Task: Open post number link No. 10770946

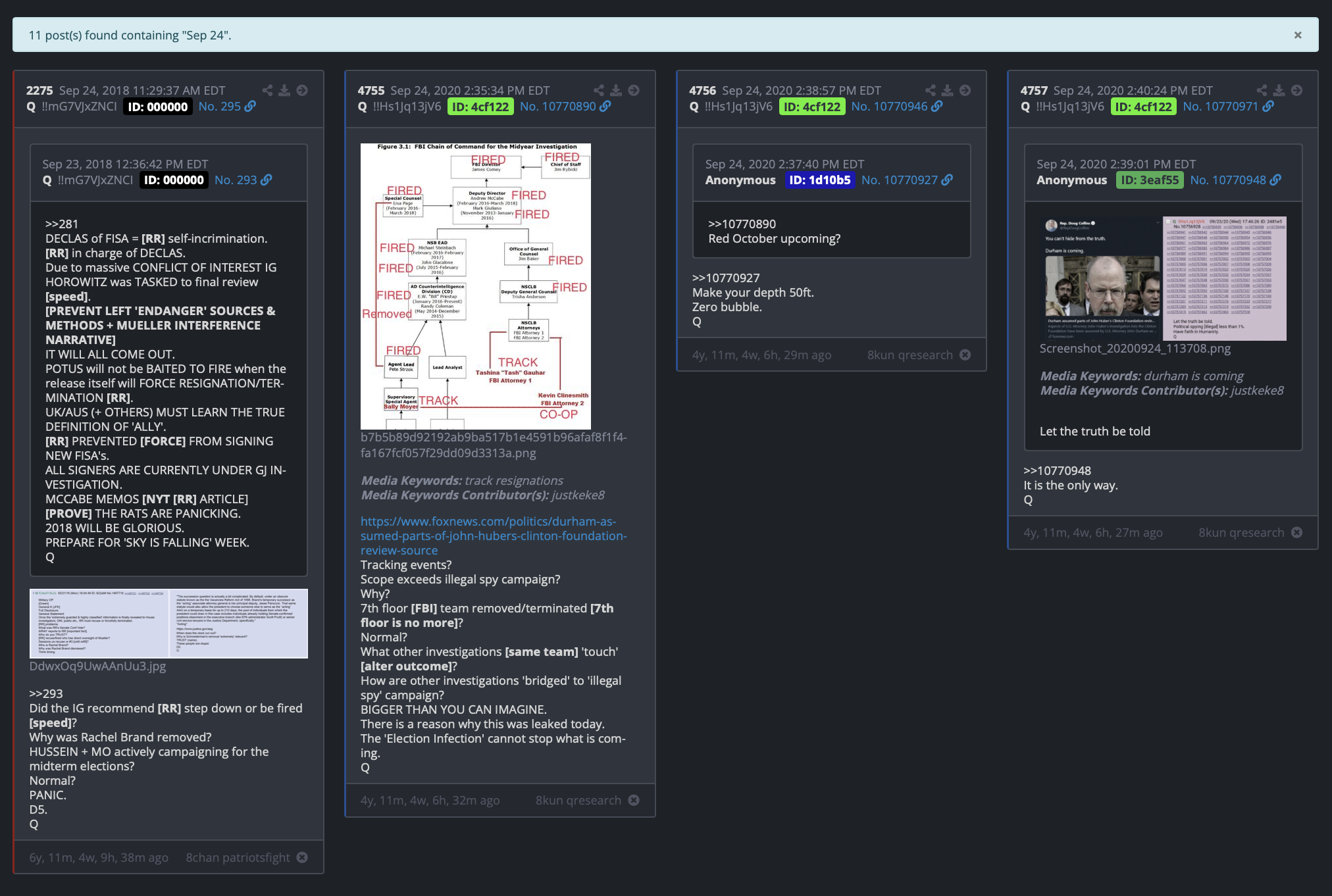Action: point(889,107)
